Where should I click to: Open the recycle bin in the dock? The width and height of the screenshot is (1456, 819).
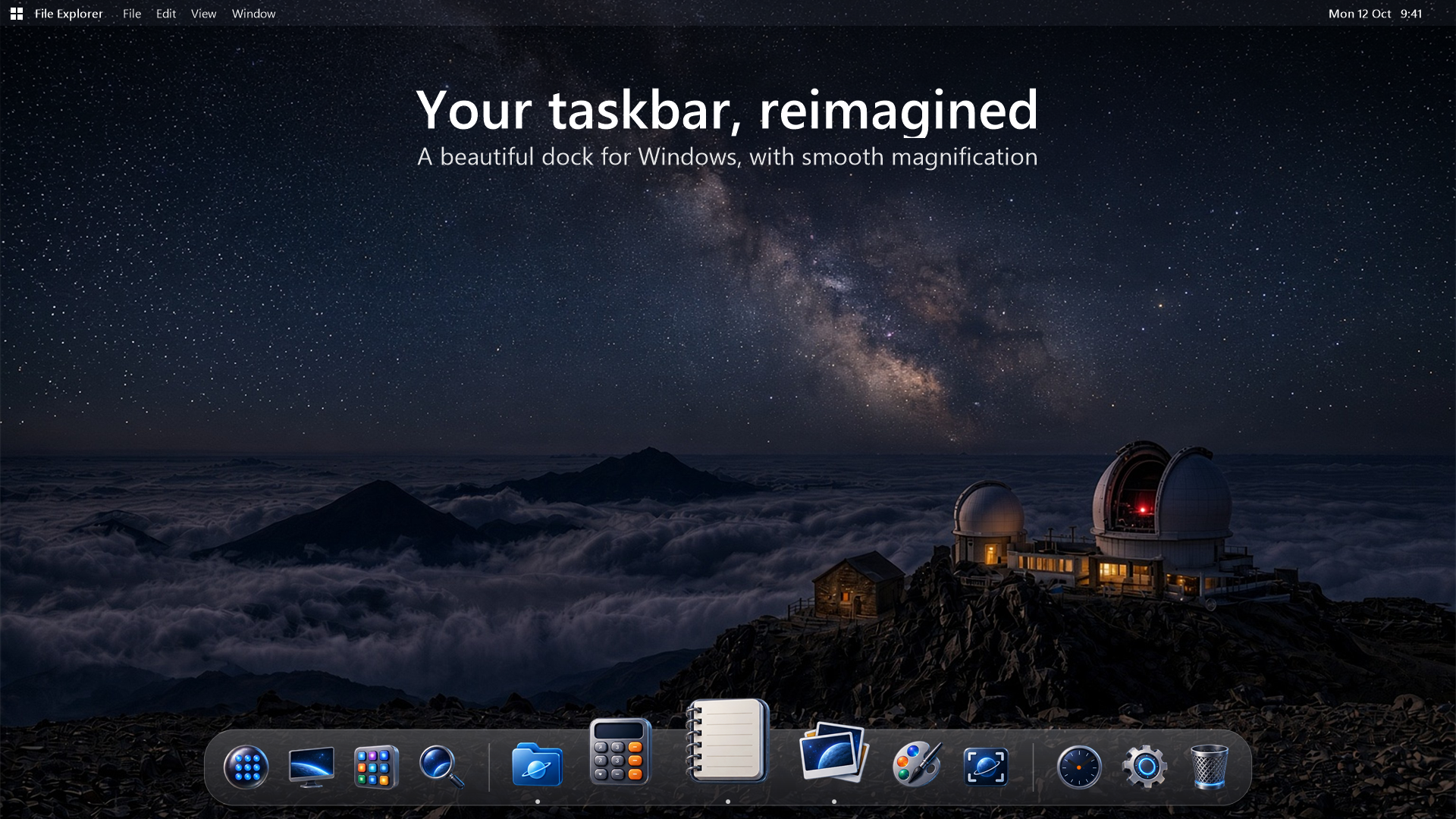click(x=1210, y=767)
